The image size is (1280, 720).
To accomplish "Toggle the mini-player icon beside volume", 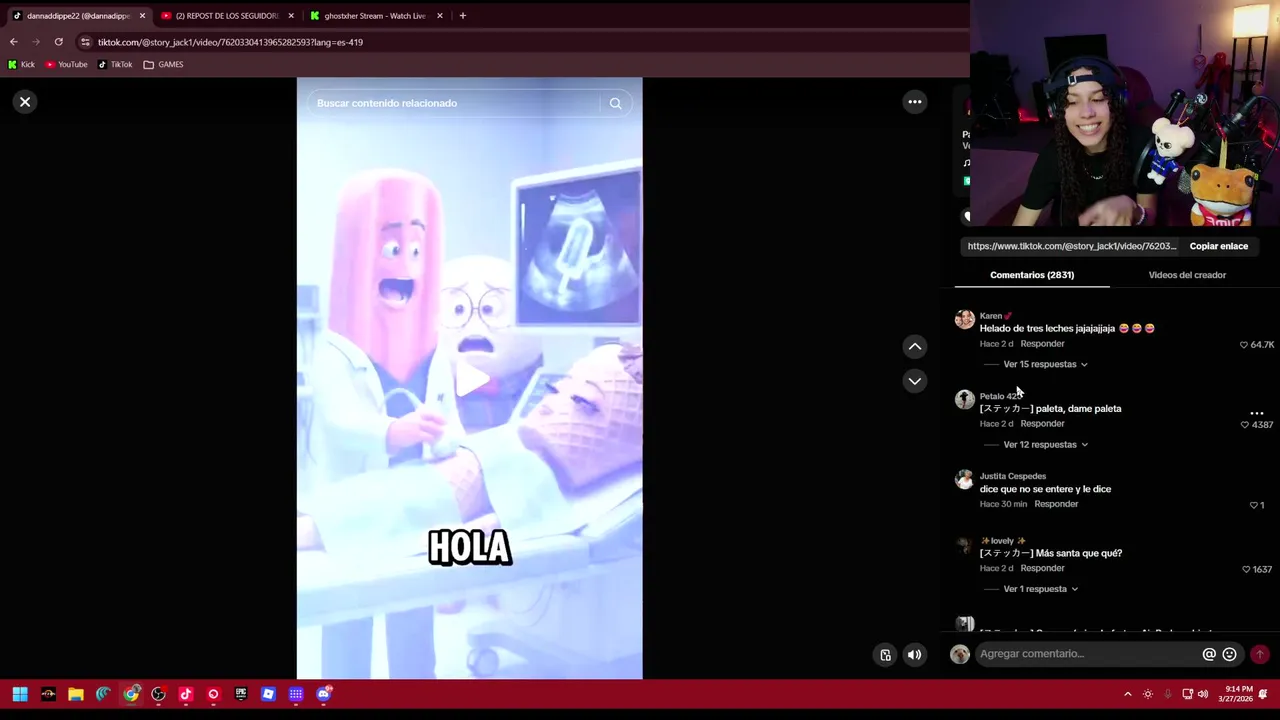I will pos(885,655).
